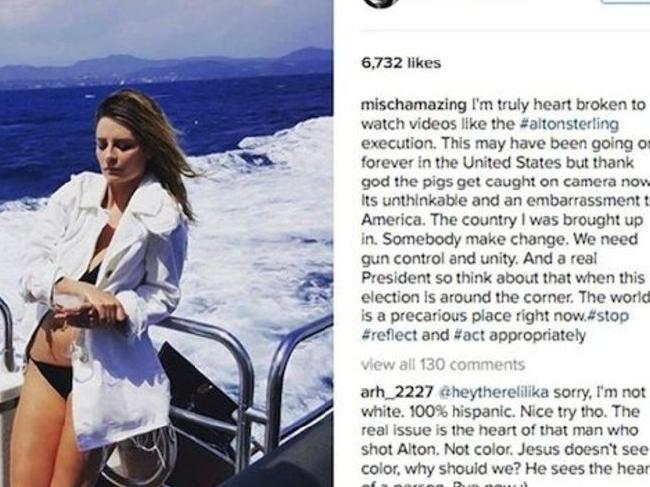Click the header divider line below the avatar
650x487 pixels.
tap(500, 27)
